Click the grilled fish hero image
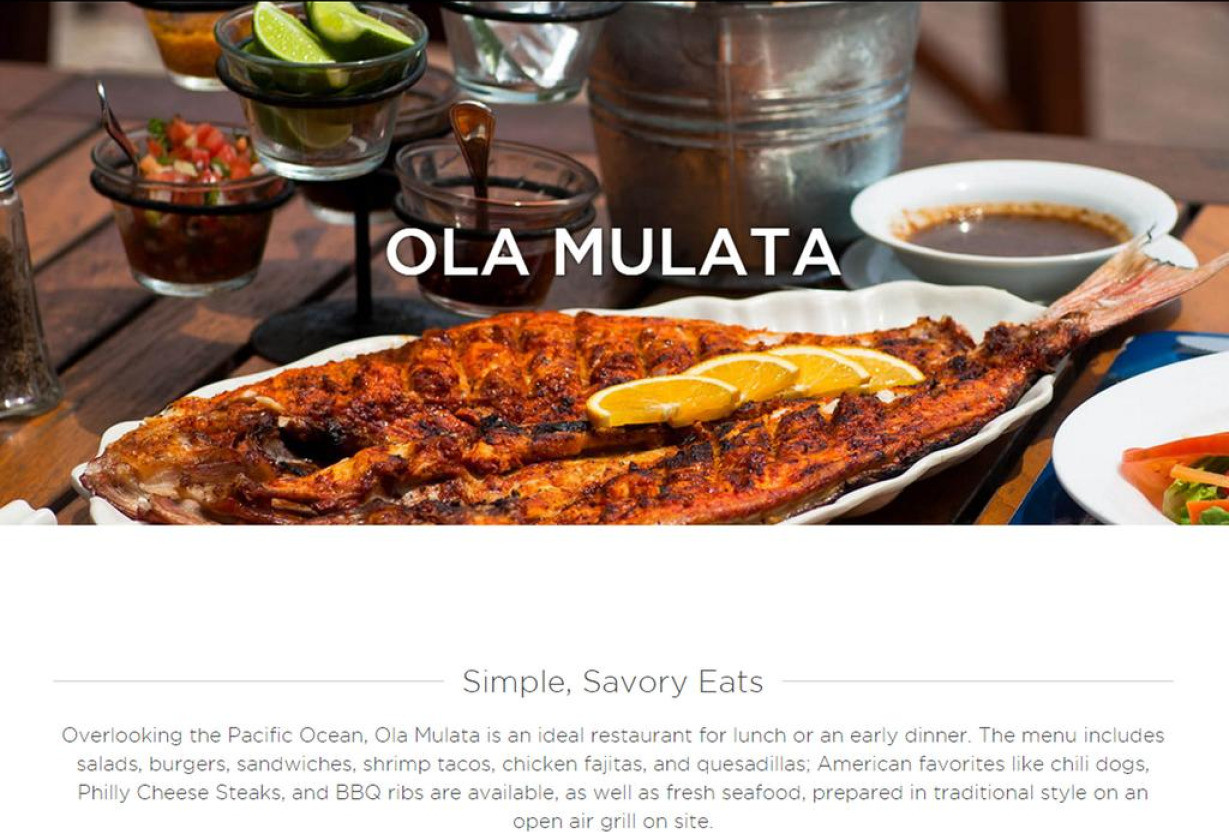The height and width of the screenshot is (832, 1229). [614, 262]
